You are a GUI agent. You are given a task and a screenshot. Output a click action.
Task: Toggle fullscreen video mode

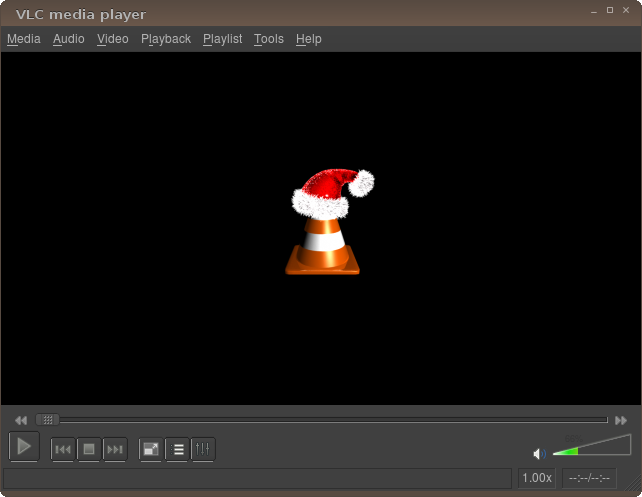(x=151, y=449)
